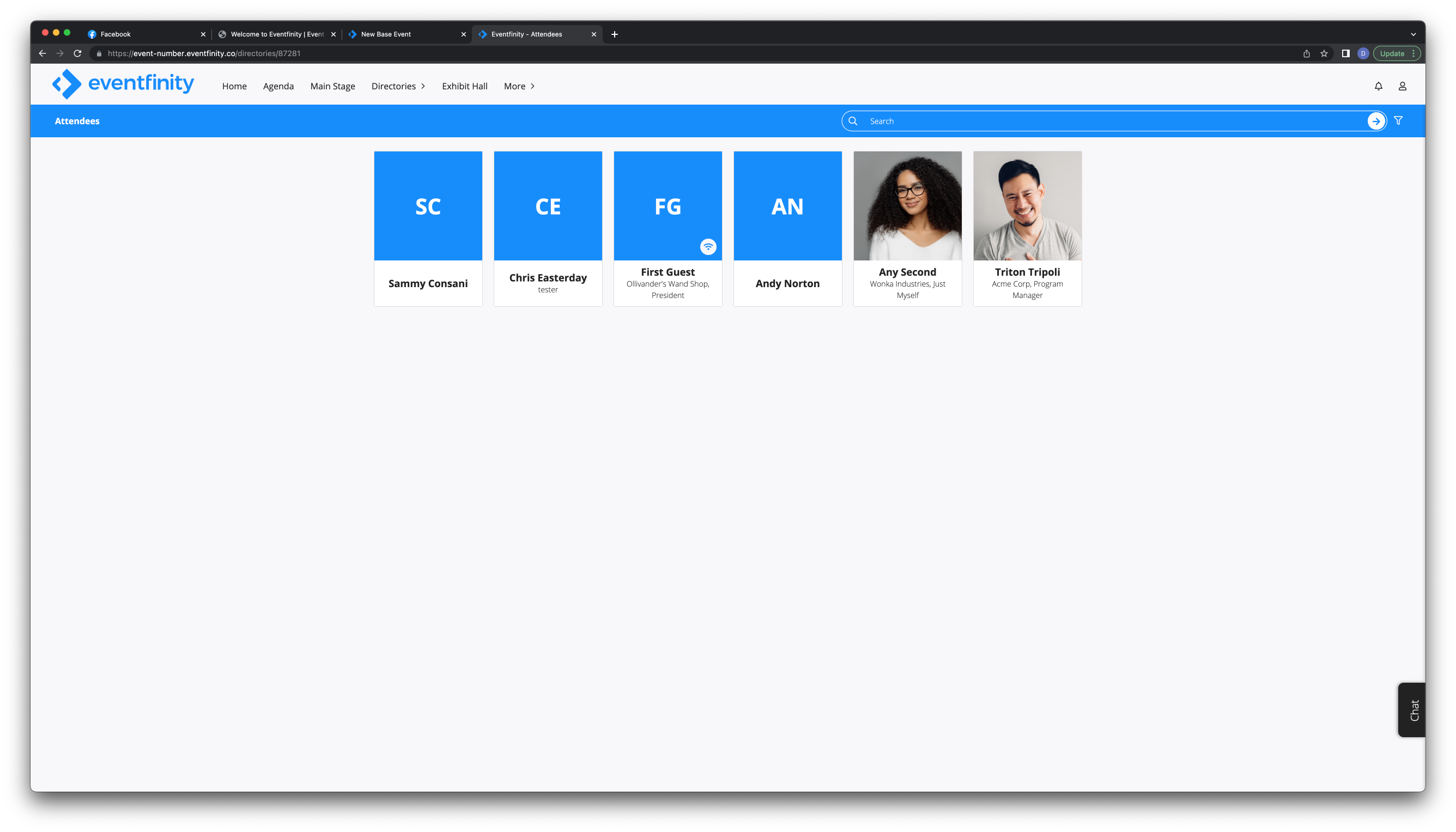
Task: Click First Guest's online wifi badge
Action: pyautogui.click(x=708, y=247)
